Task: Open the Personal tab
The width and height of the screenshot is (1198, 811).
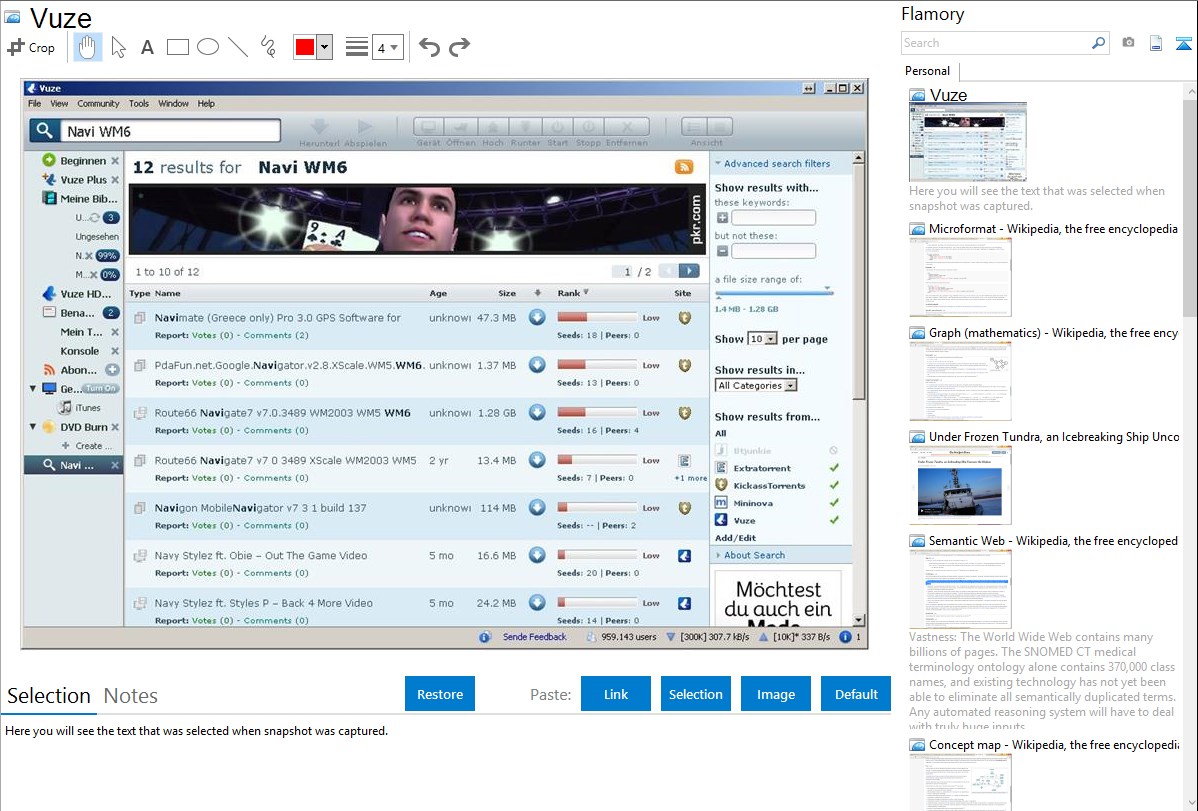Action: point(927,71)
